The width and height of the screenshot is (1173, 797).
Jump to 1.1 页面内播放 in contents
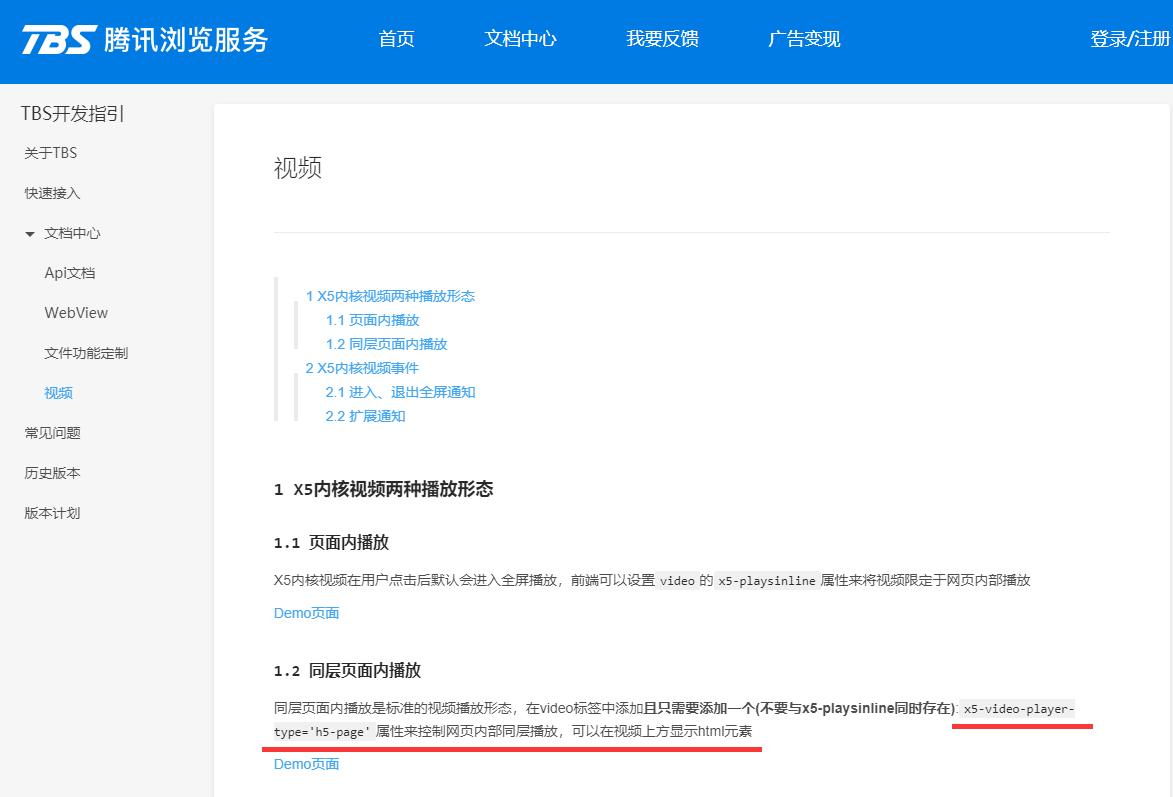[x=373, y=320]
